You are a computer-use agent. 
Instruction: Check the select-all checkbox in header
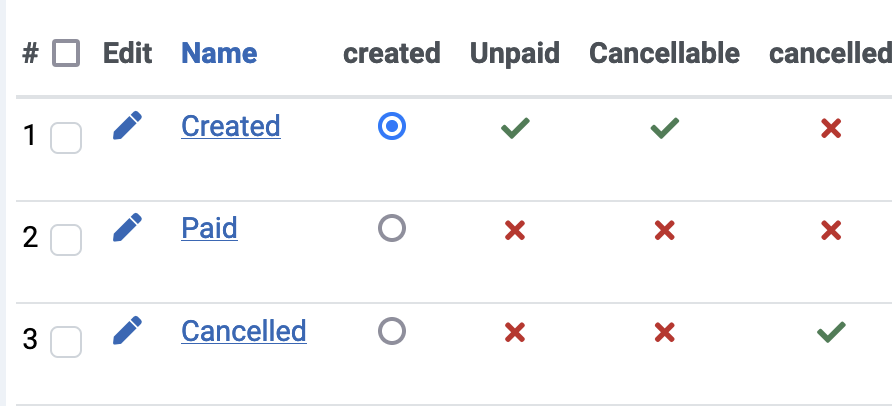tap(66, 53)
